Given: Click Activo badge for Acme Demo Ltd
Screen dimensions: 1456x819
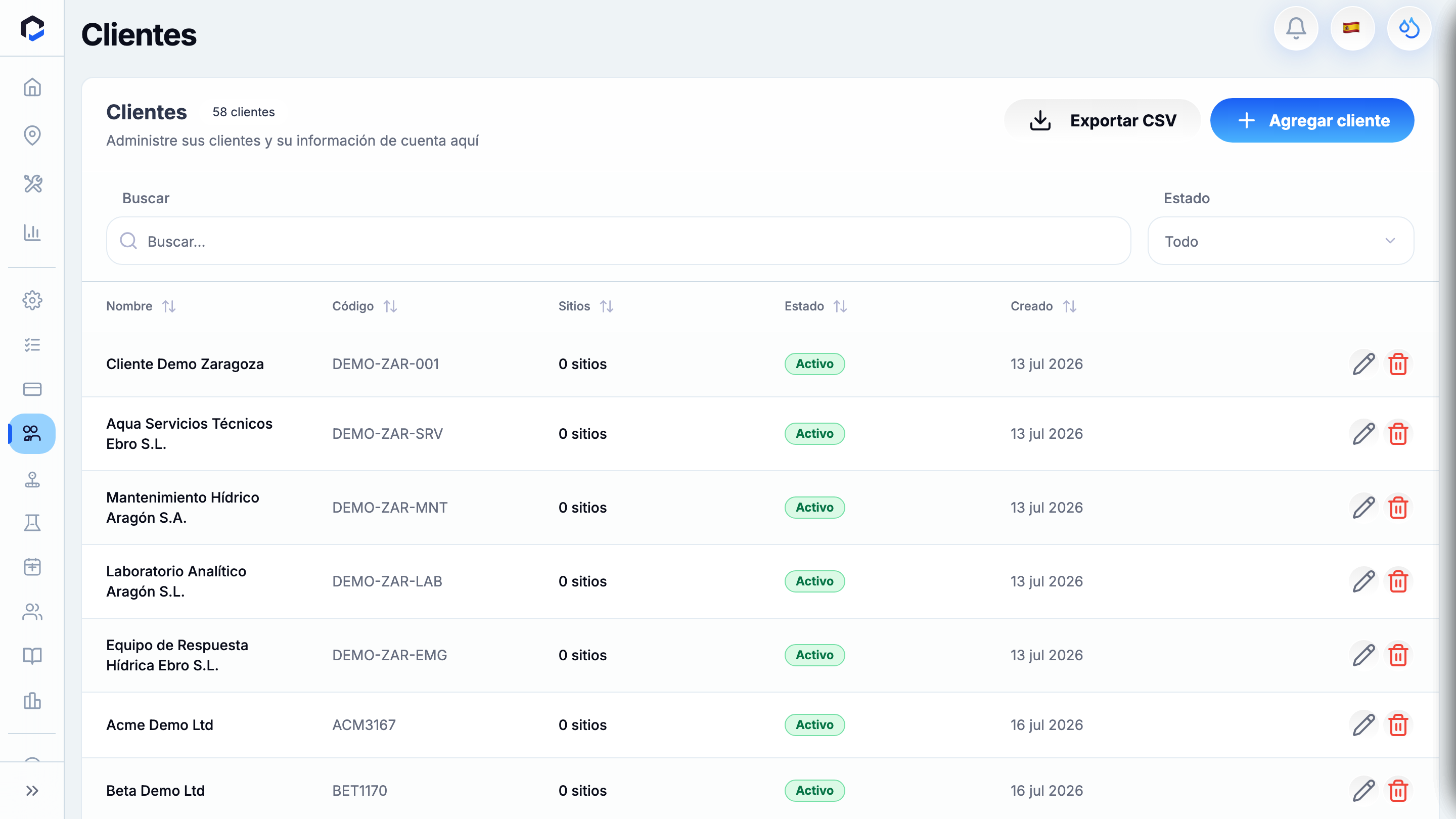Looking at the screenshot, I should 814,724.
